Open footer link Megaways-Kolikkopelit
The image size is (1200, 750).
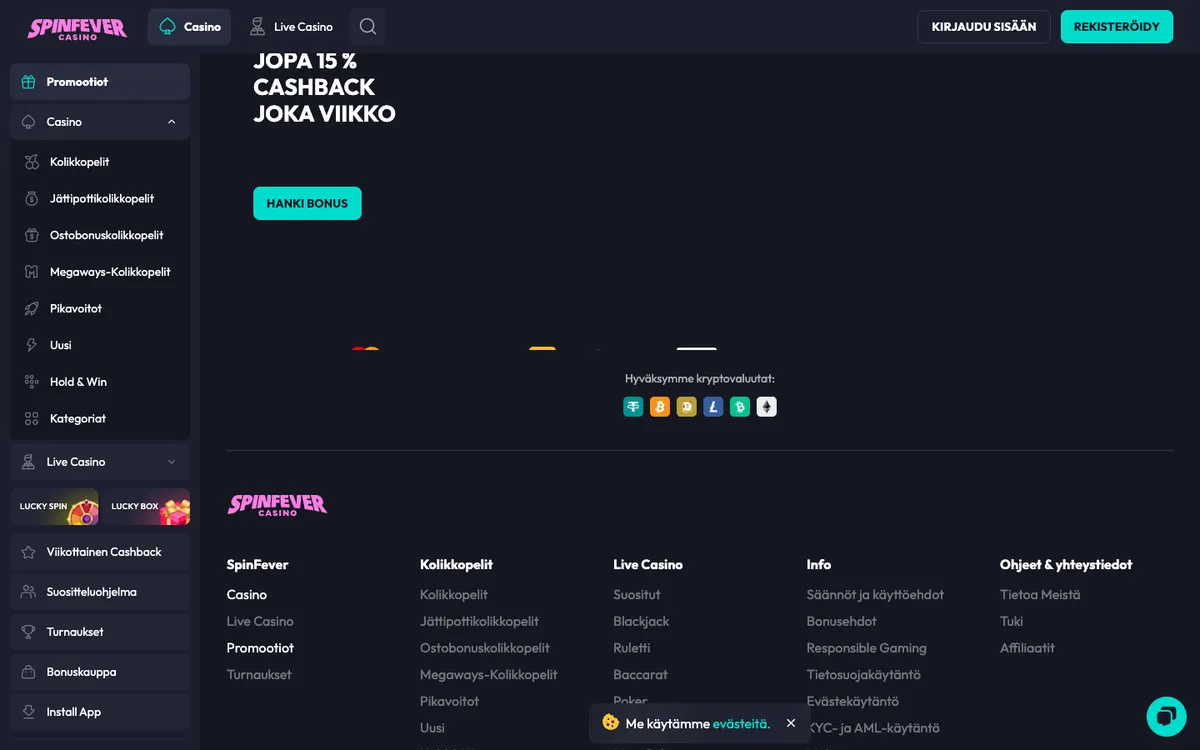tap(489, 675)
